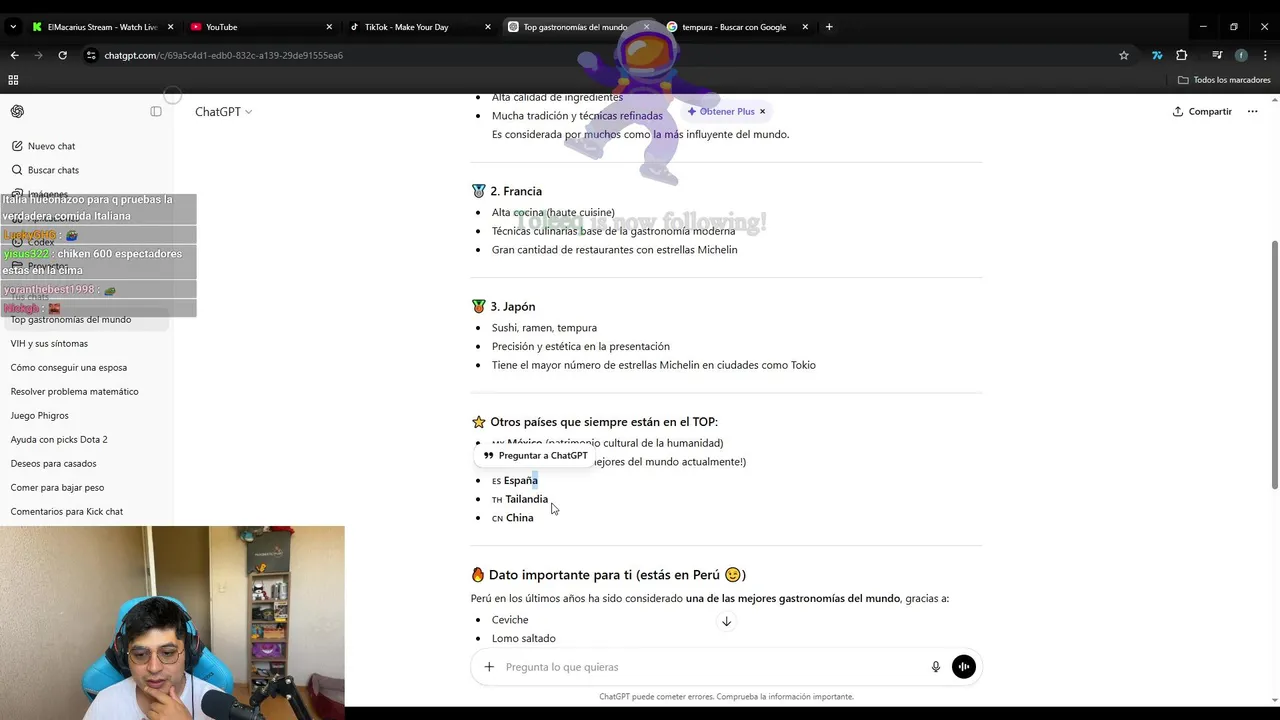Close the YouTube browser tab
This screenshot has width=1280, height=720.
coord(329,27)
